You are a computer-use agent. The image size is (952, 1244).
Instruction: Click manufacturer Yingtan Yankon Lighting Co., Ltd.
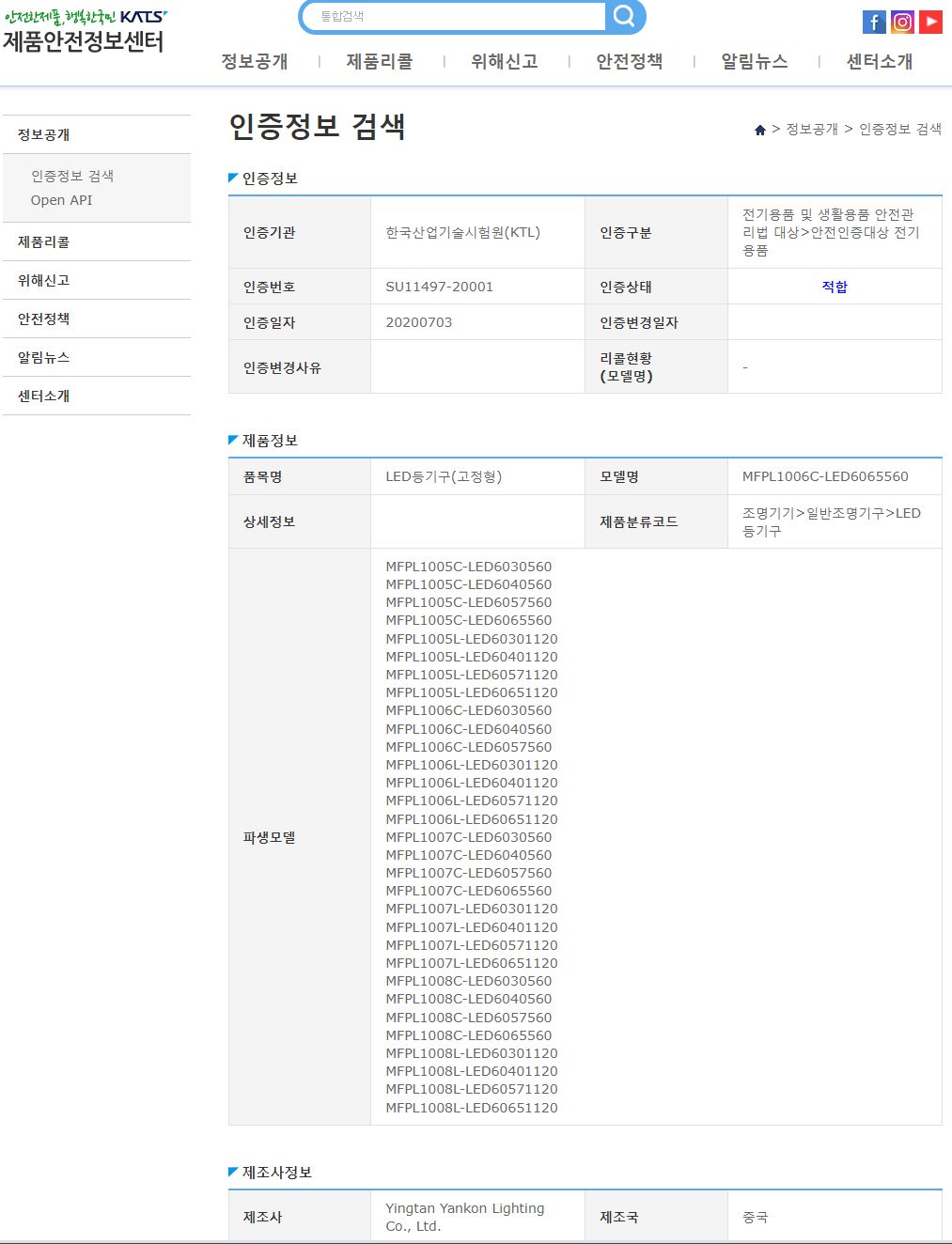(465, 1217)
